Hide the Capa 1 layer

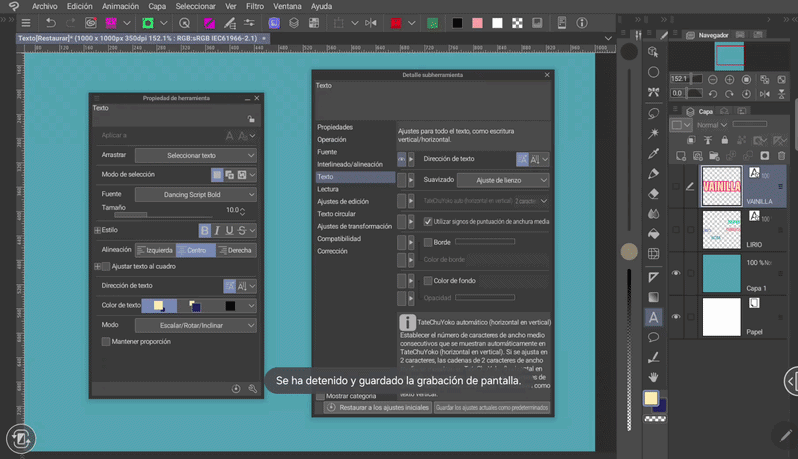pos(676,273)
